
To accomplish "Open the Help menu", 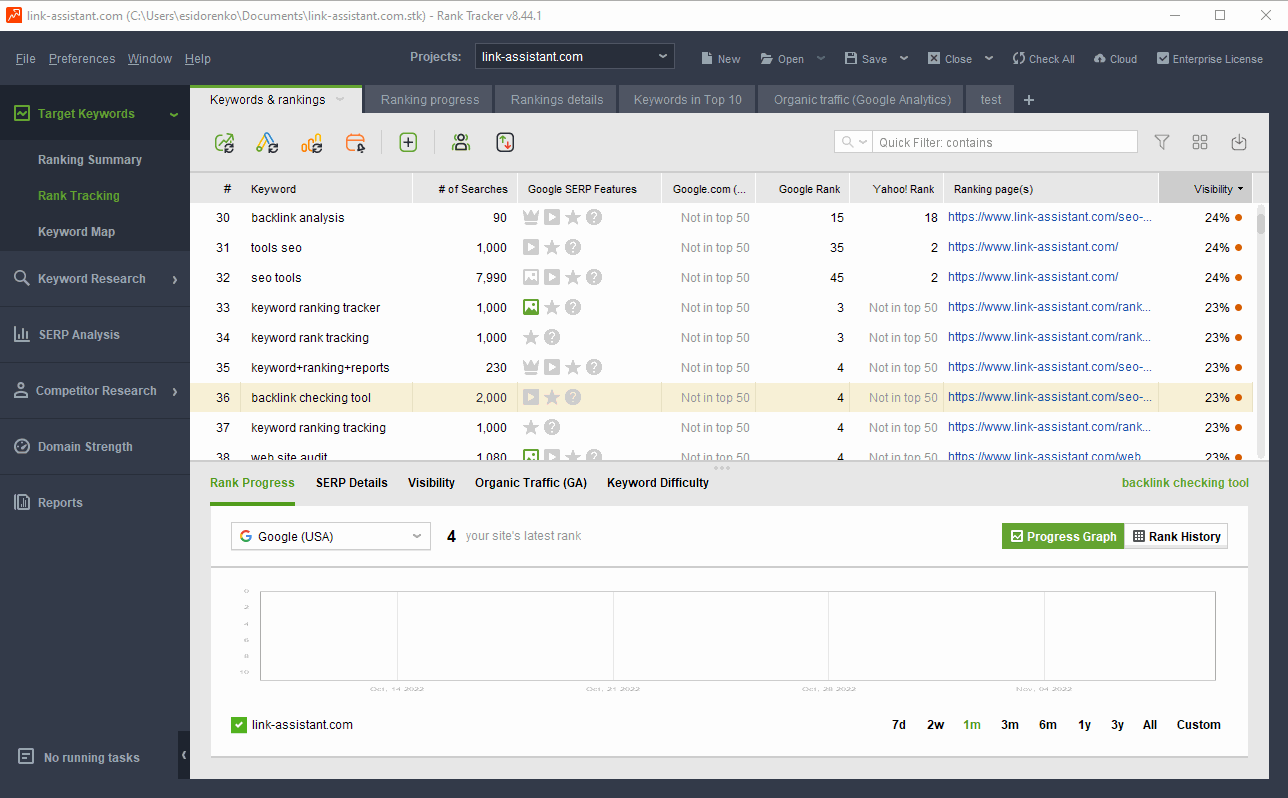I will coord(198,59).
